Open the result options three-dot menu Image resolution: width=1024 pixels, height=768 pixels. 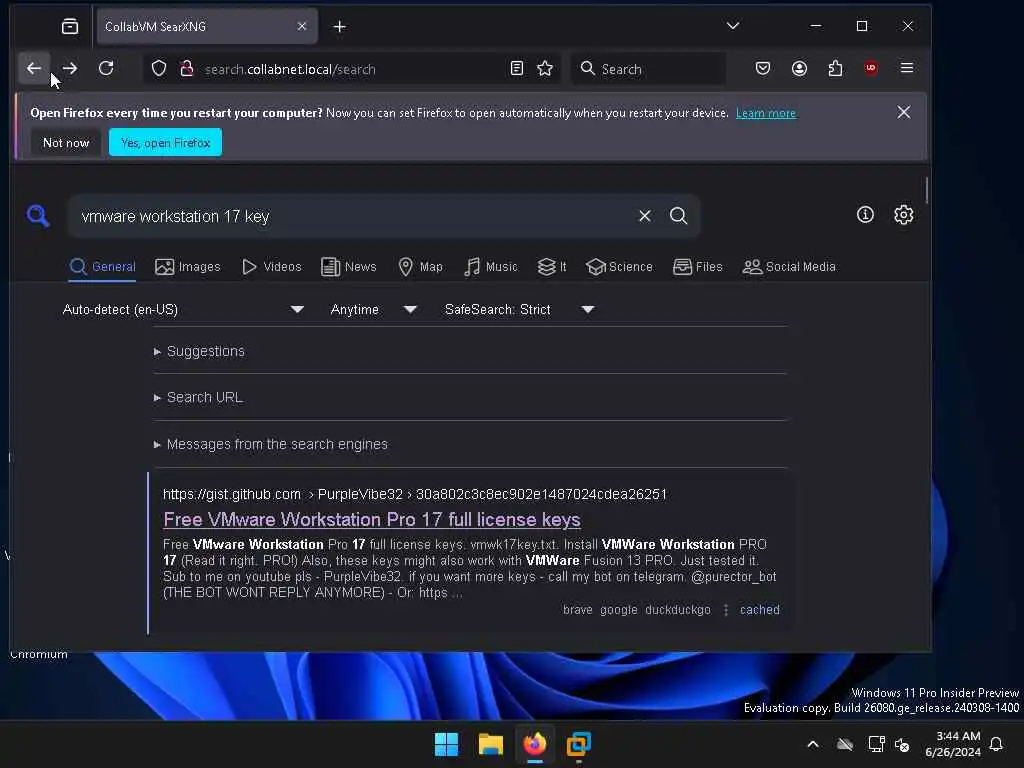726,609
